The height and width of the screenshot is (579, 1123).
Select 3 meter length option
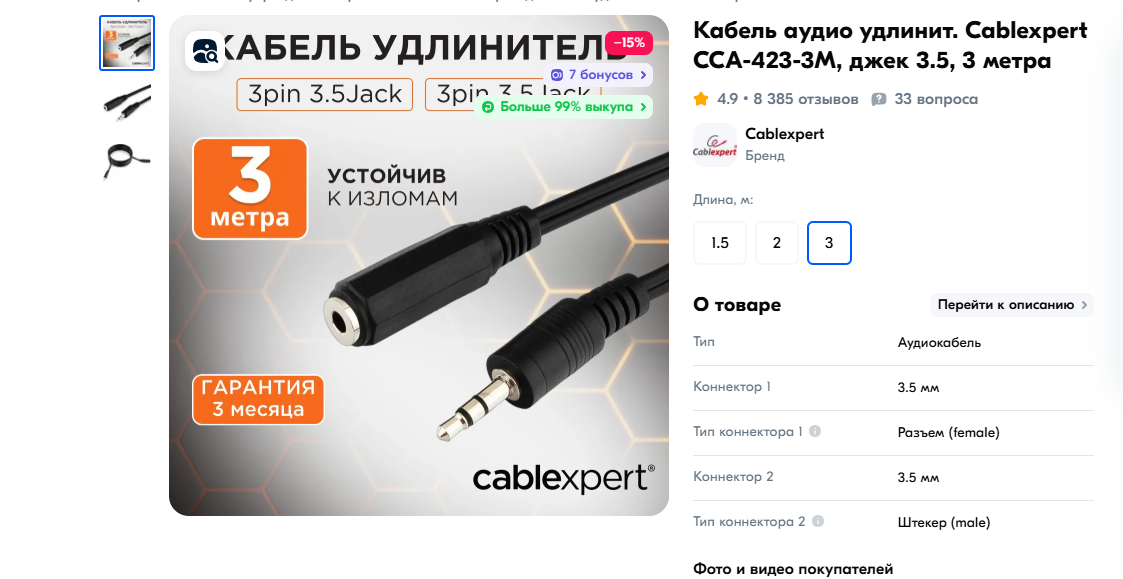point(829,243)
